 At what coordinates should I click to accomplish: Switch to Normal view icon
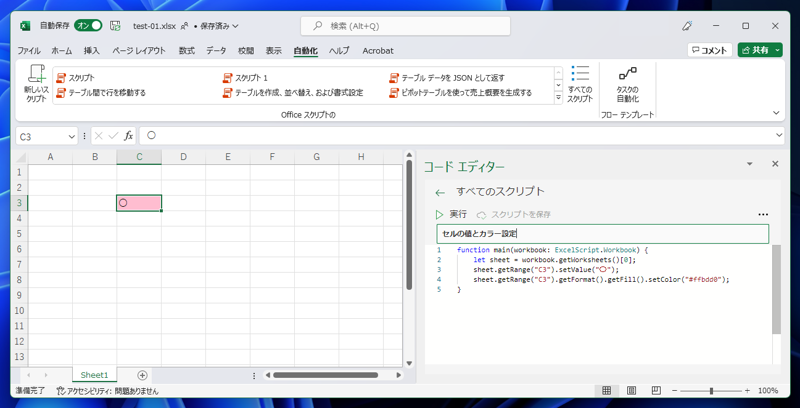click(606, 391)
